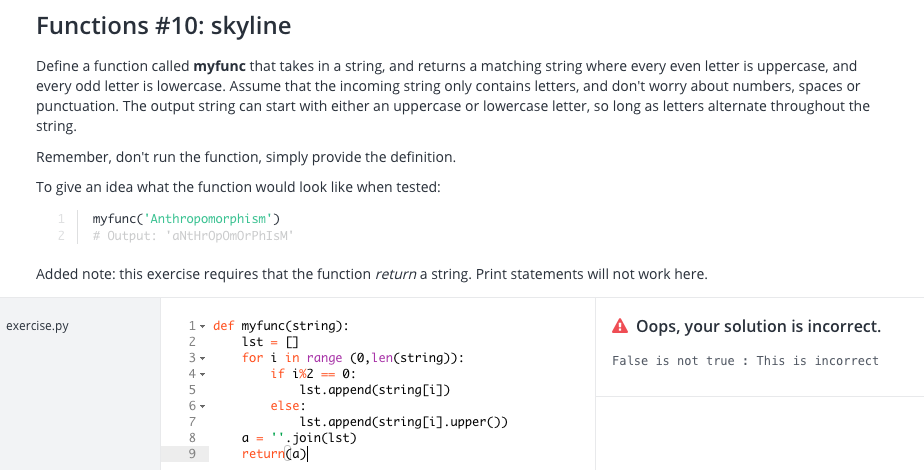Viewport: 924px width, 470px height.
Task: Collapse the if block fold arrow on line 4
Action: point(202,374)
